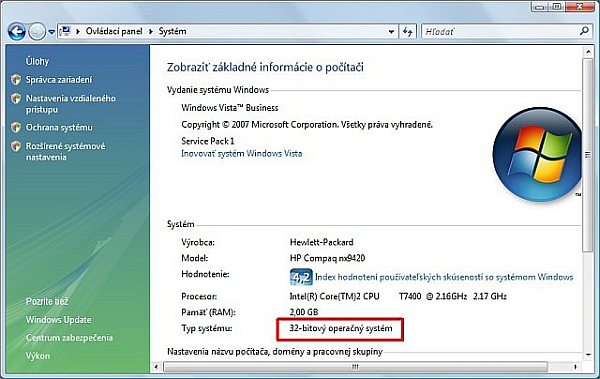Click the Intel(R) Core(TM)2 CPU value
Screen dimensions: 600x379
click(334, 296)
